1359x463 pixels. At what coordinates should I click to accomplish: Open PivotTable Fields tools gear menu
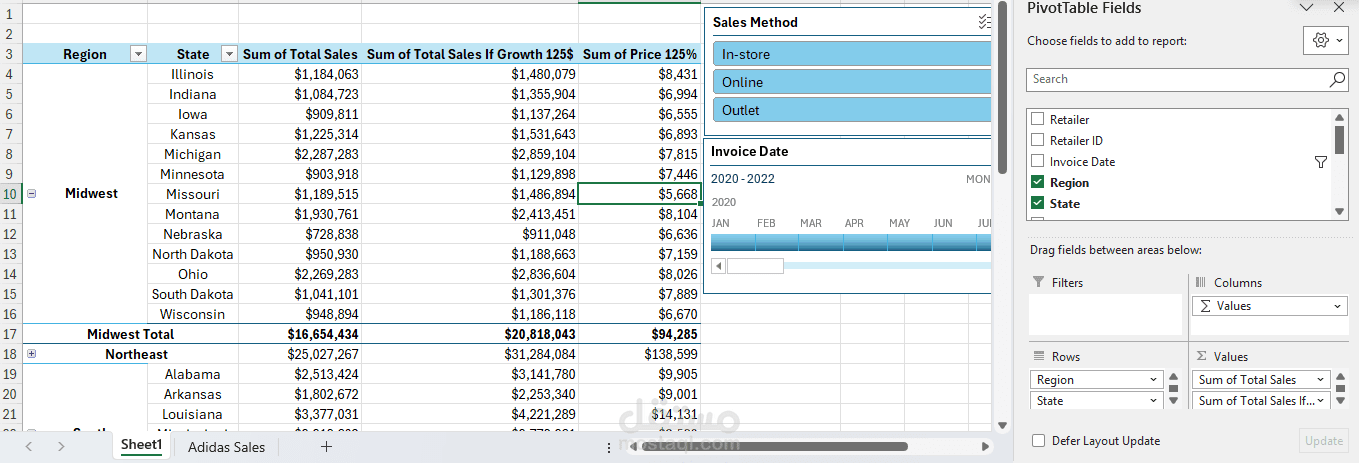pos(1327,40)
